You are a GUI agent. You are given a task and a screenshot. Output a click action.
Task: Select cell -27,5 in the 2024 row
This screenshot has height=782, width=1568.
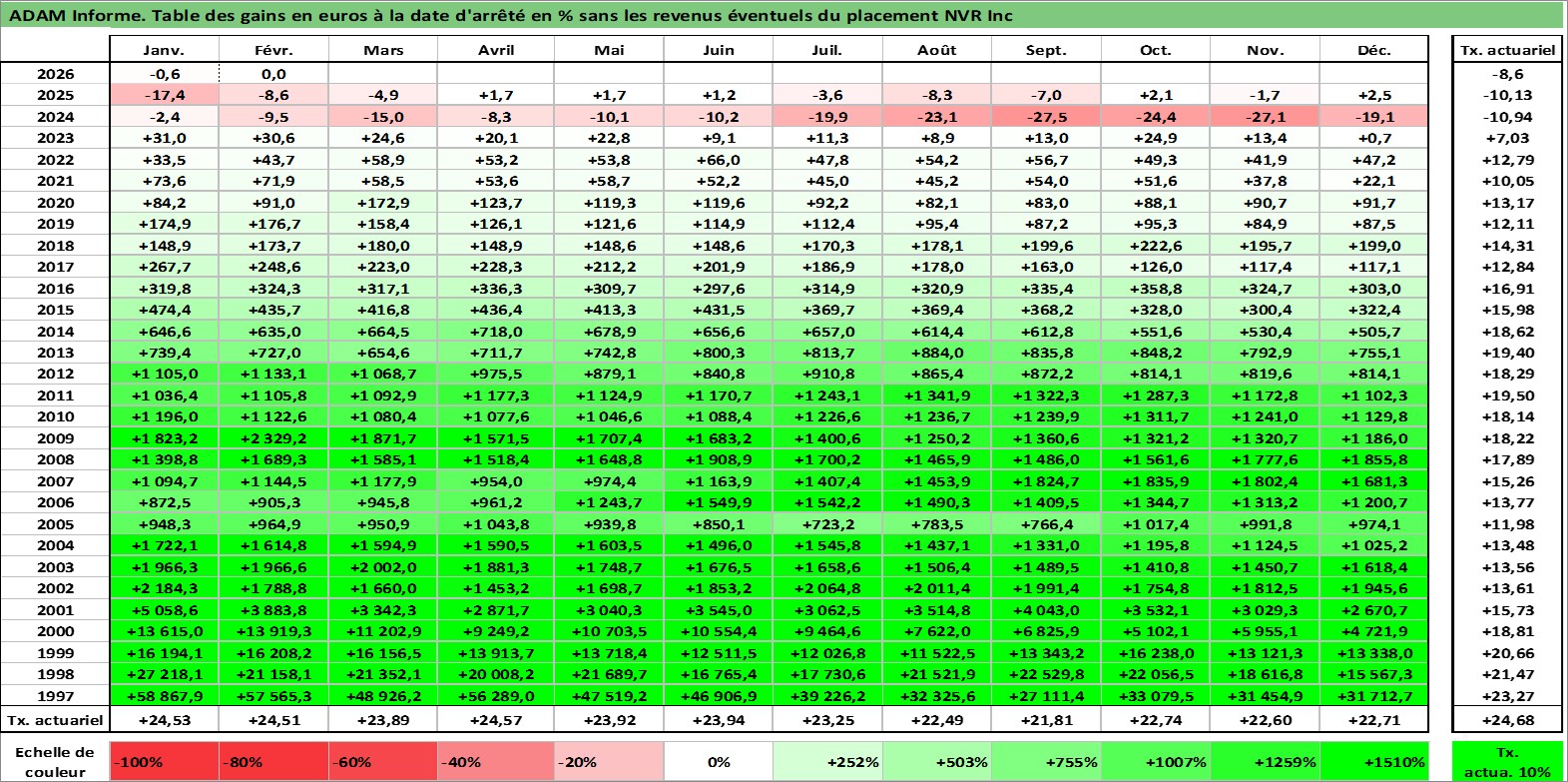click(x=1046, y=117)
